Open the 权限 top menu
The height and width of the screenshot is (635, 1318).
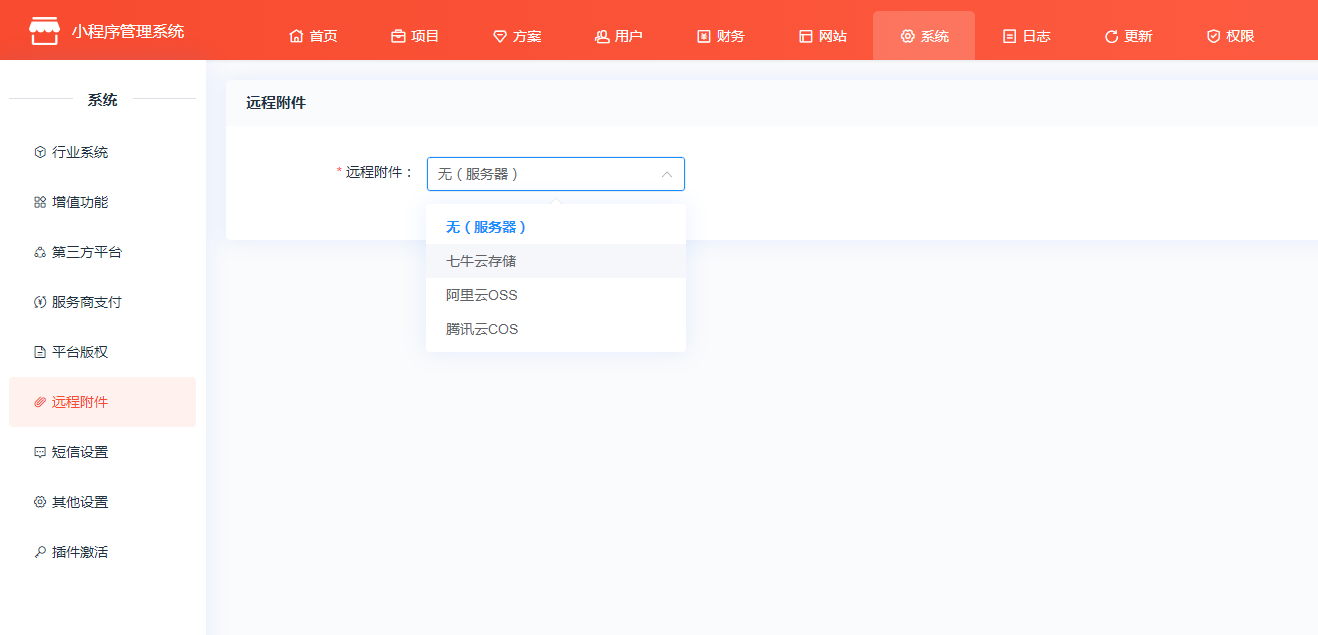pos(1230,36)
